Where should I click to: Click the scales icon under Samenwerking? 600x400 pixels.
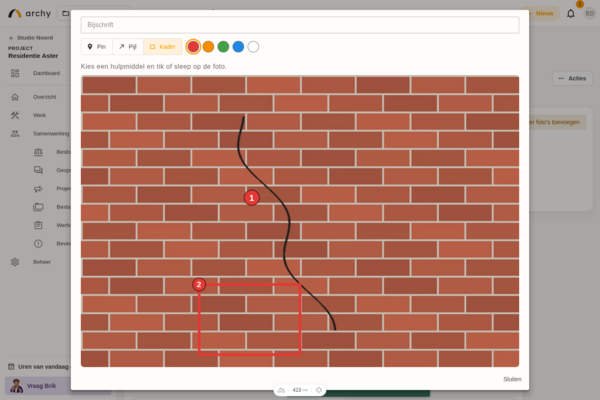38,152
